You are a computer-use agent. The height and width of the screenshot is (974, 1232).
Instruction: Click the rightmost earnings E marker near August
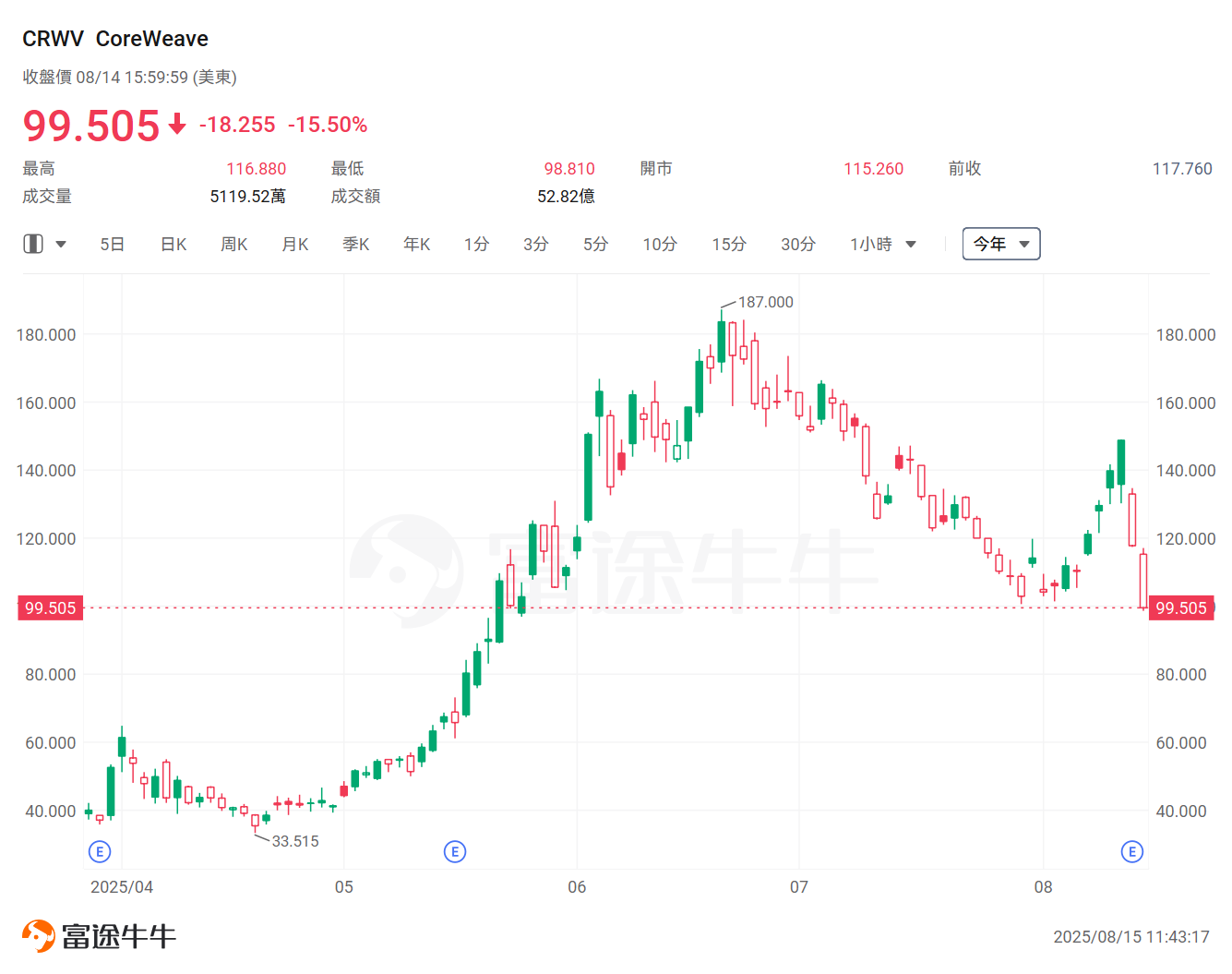coord(1132,851)
